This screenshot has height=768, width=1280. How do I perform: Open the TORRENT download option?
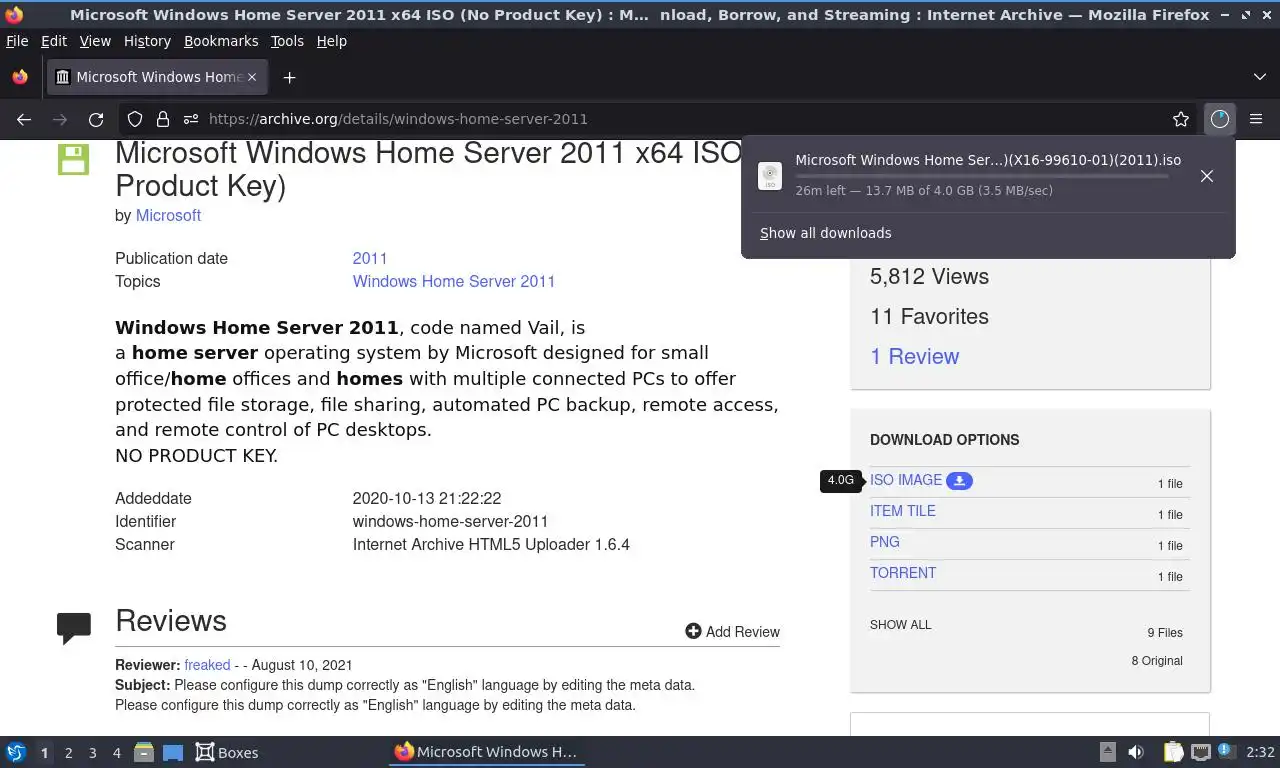903,573
